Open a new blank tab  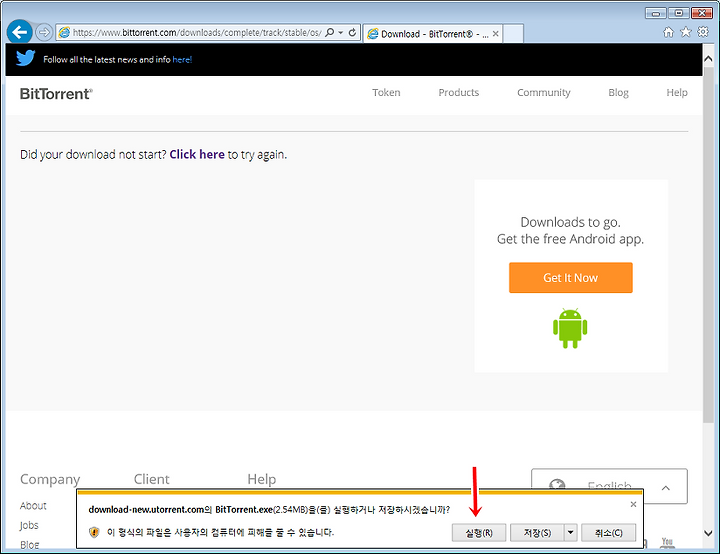click(513, 34)
